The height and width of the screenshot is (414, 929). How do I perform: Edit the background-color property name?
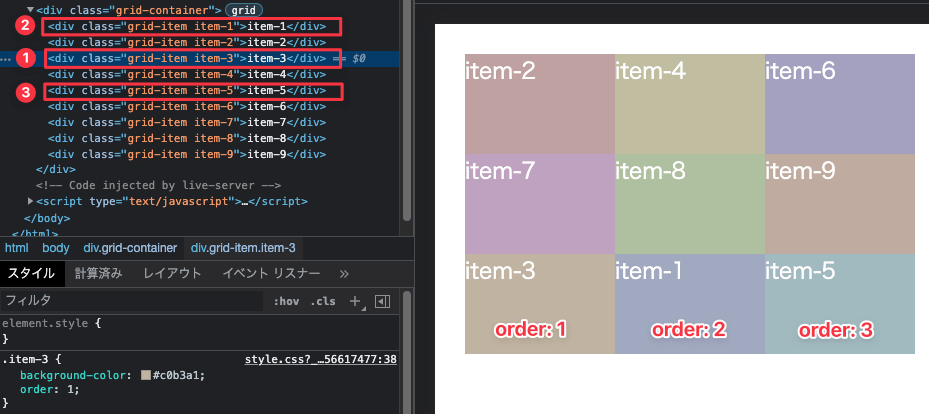coord(71,376)
